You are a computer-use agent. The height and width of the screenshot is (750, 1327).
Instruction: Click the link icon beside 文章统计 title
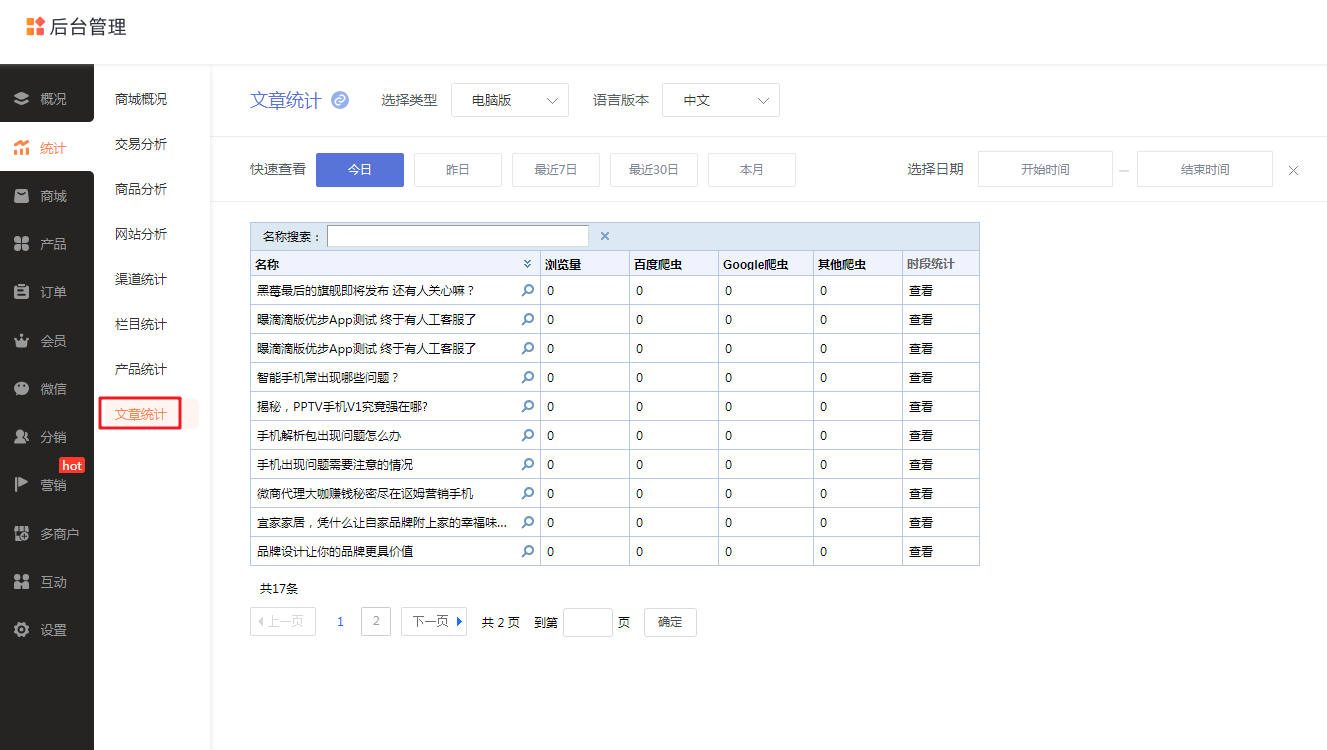click(x=340, y=100)
